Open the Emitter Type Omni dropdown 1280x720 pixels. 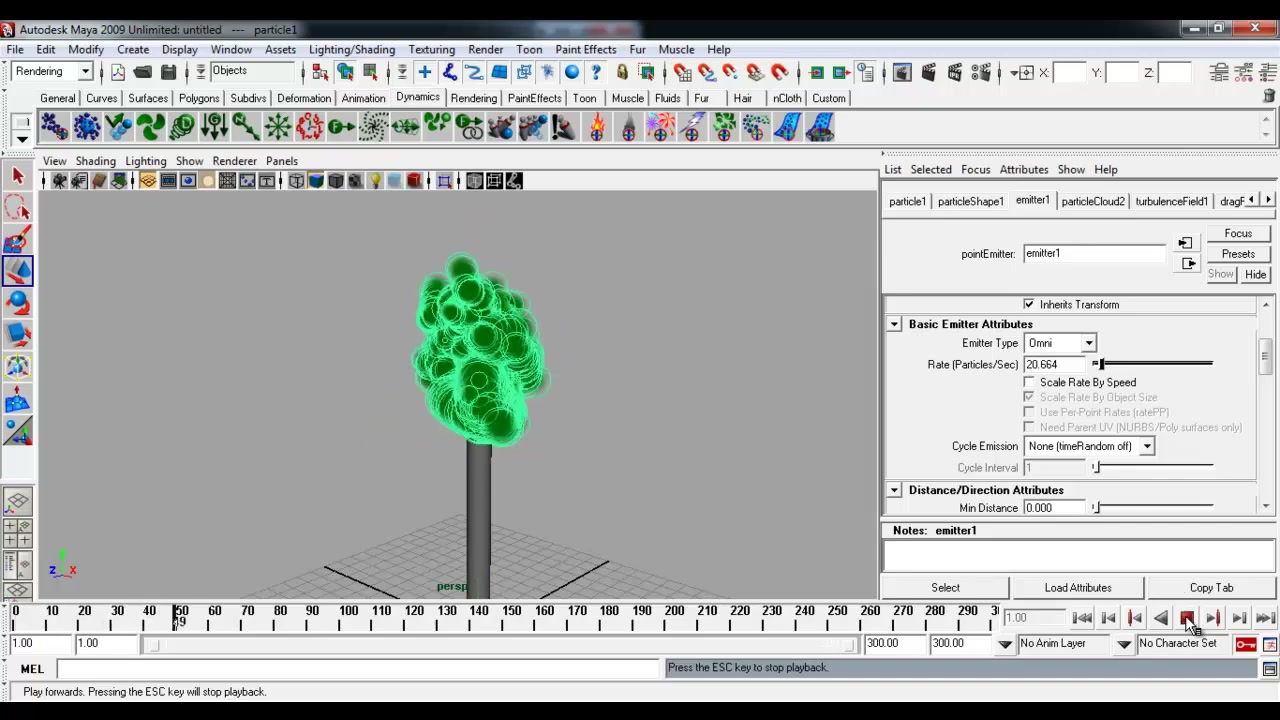click(1060, 343)
